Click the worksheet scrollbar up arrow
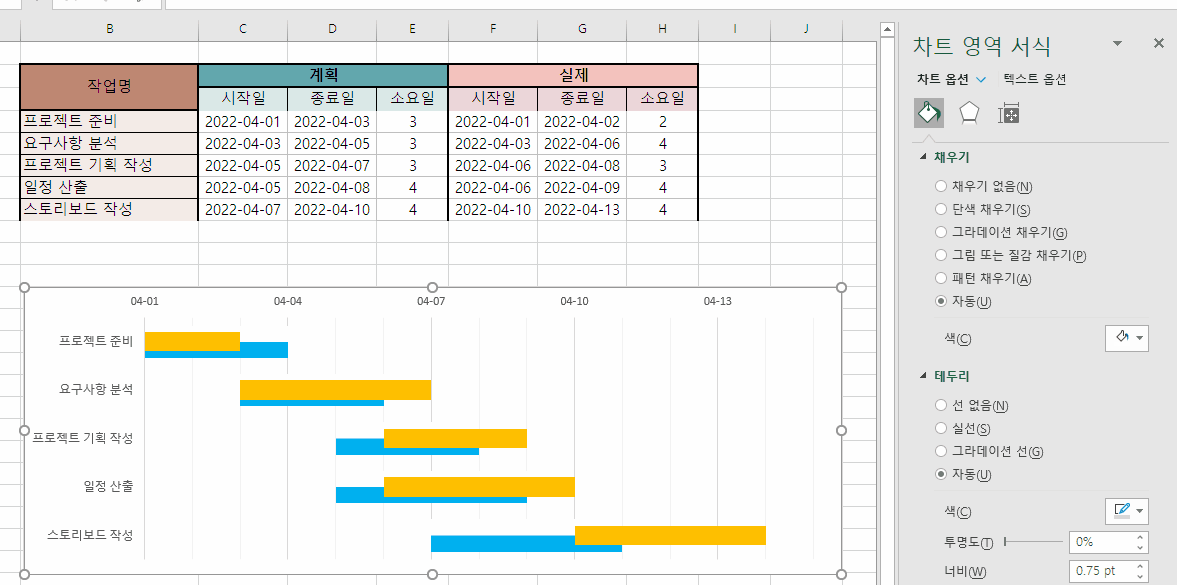 pyautogui.click(x=887, y=29)
